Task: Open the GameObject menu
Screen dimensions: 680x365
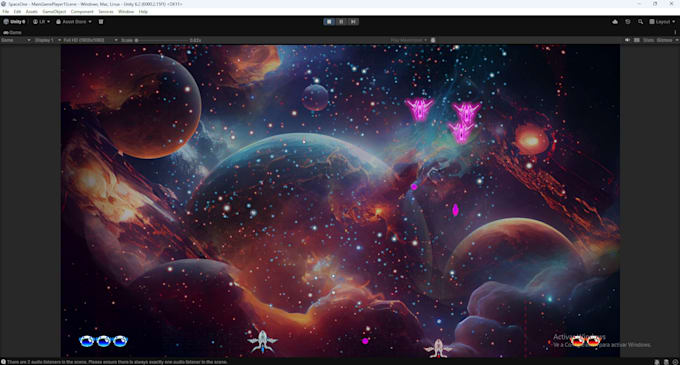Action: point(54,12)
